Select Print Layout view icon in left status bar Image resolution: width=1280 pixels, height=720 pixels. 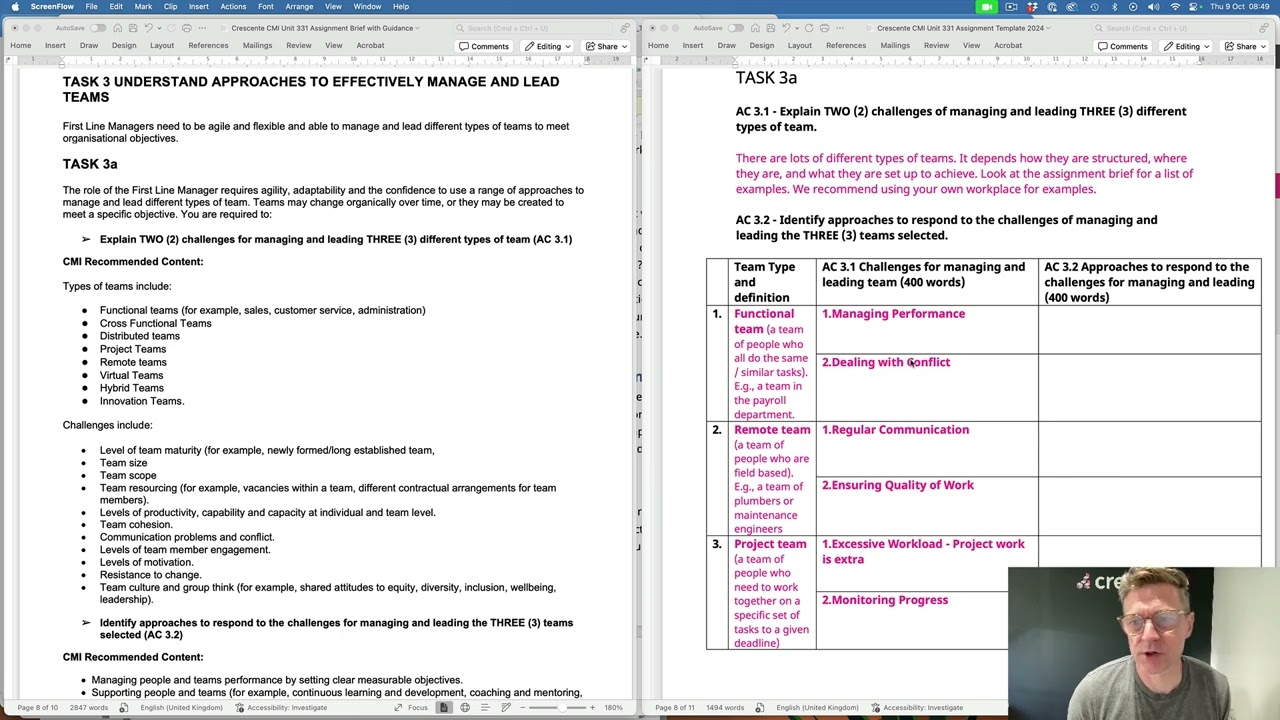[443, 708]
